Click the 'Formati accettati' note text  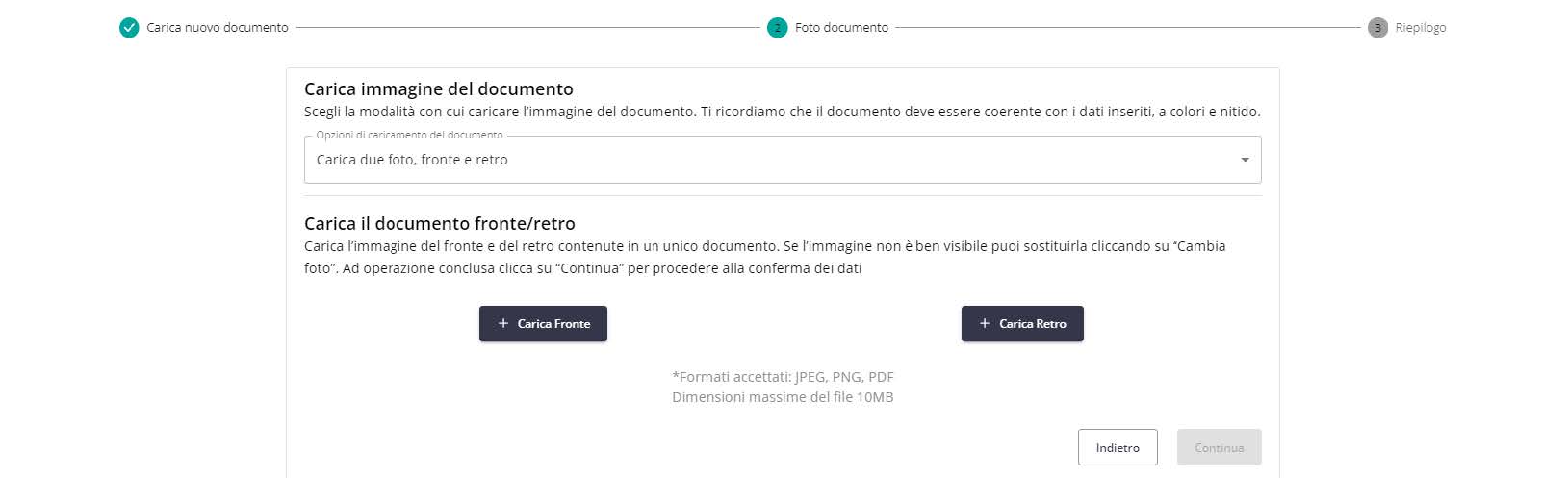point(783,377)
